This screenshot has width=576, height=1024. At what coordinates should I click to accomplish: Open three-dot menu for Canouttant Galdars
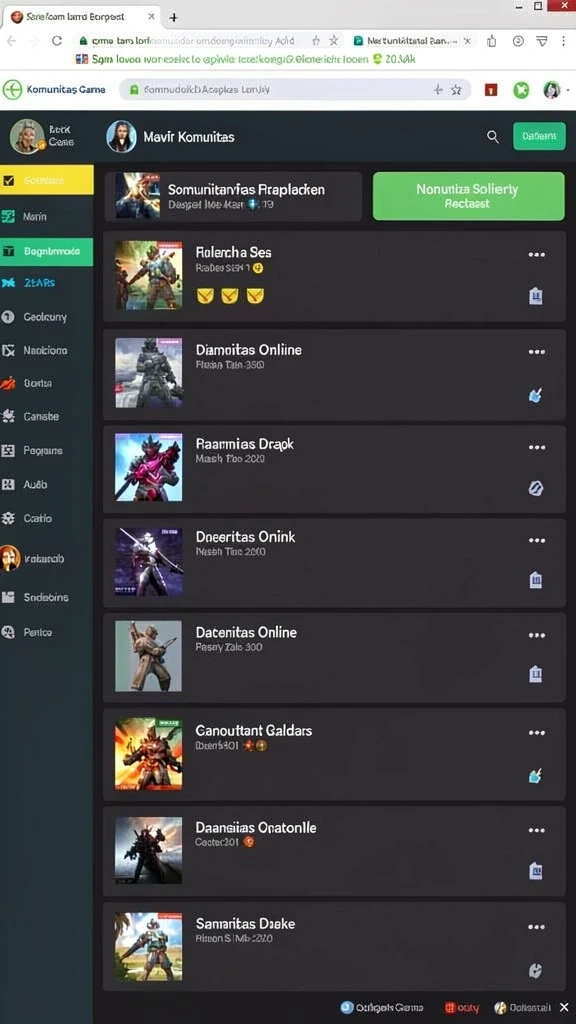pyautogui.click(x=537, y=733)
